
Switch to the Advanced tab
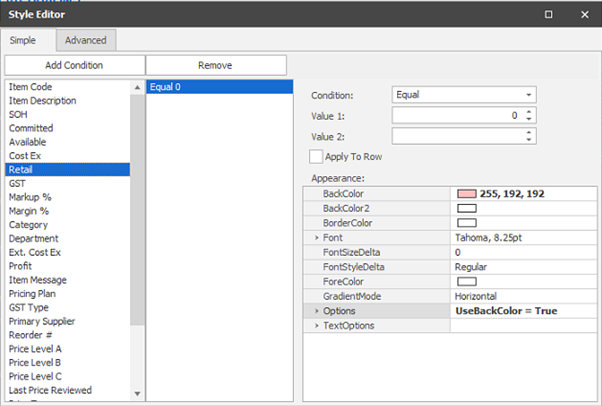[x=86, y=40]
